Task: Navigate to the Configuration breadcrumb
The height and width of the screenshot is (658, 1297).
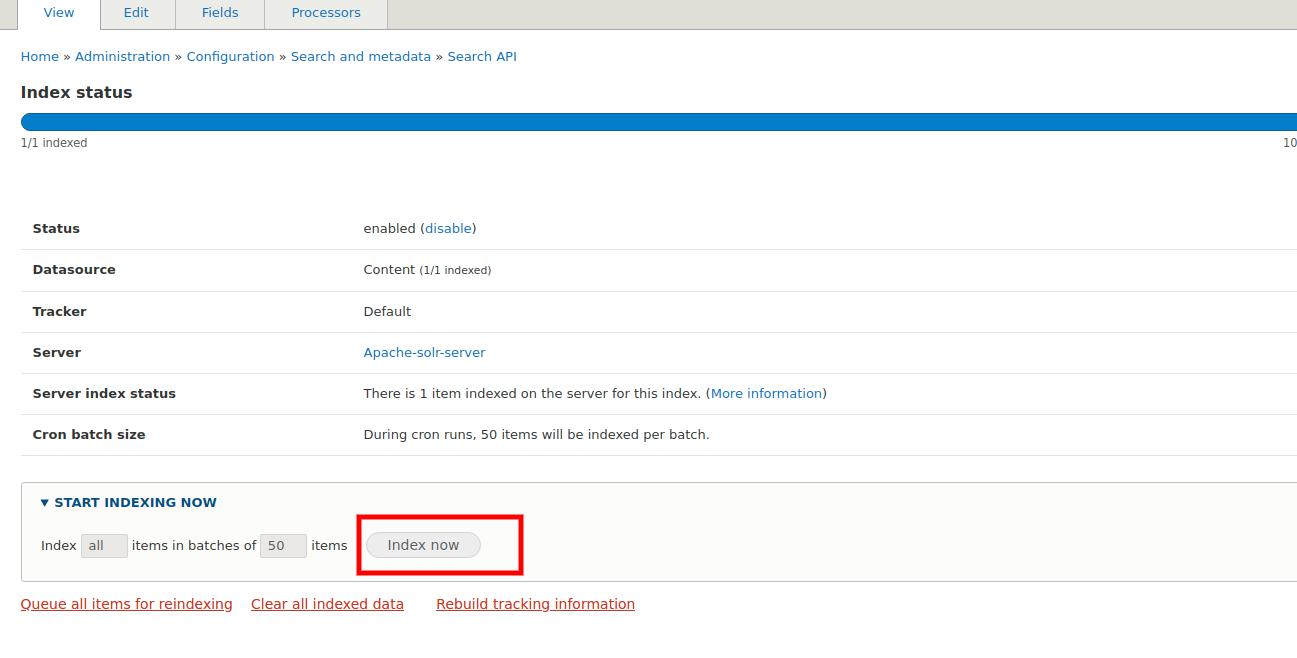Action: click(x=230, y=56)
